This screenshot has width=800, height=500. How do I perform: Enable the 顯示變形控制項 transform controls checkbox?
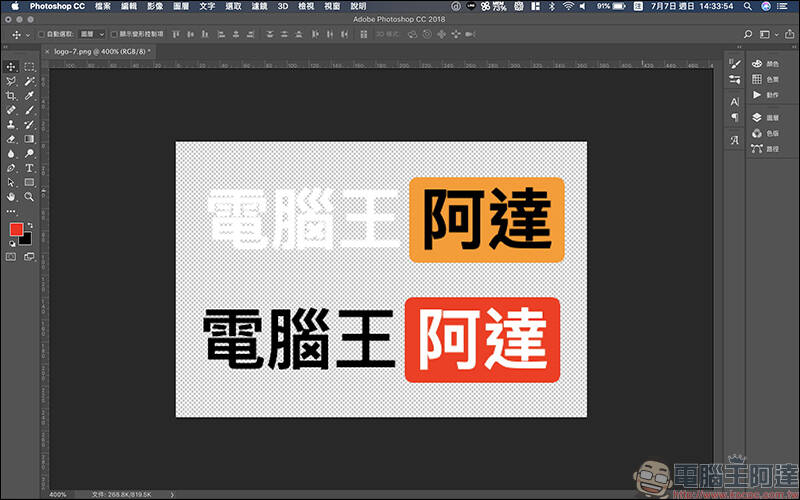pyautogui.click(x=114, y=34)
